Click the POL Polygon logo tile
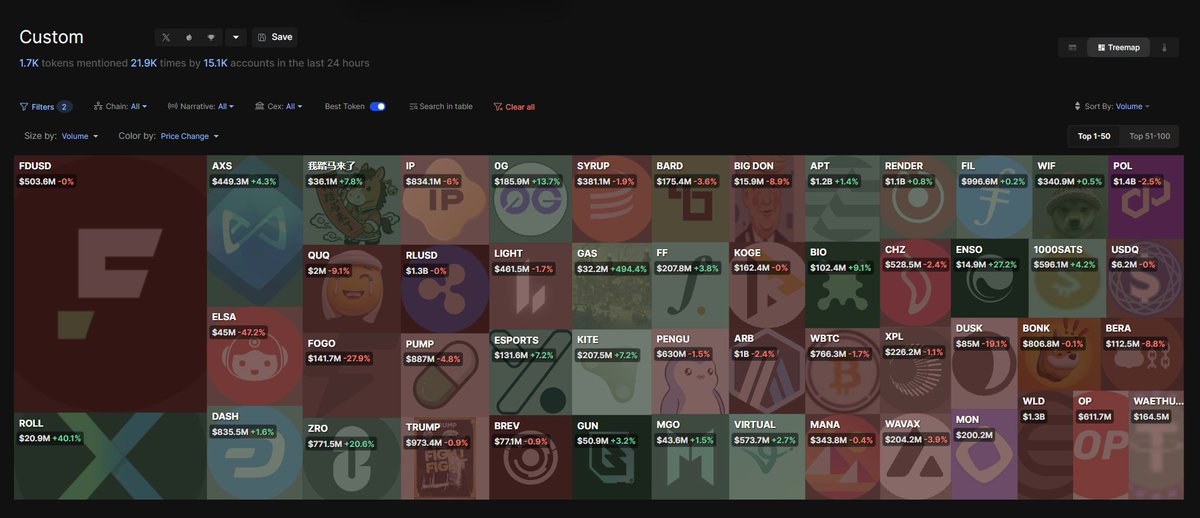 [x=1145, y=197]
